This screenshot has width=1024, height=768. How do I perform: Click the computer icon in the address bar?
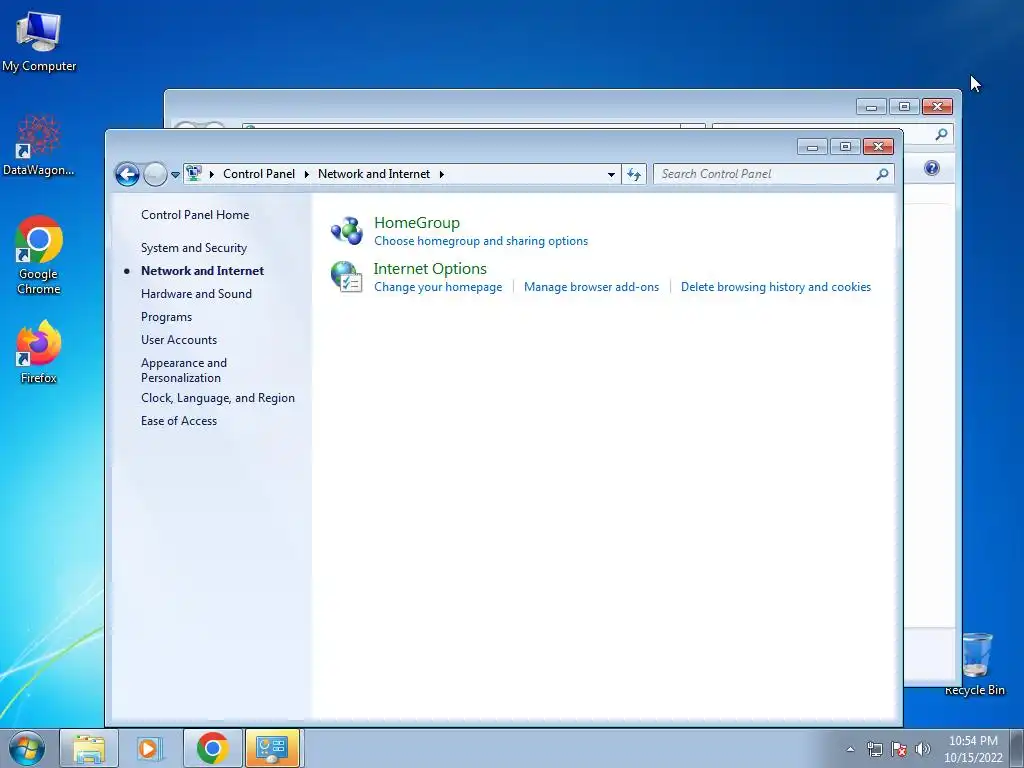[x=194, y=174]
